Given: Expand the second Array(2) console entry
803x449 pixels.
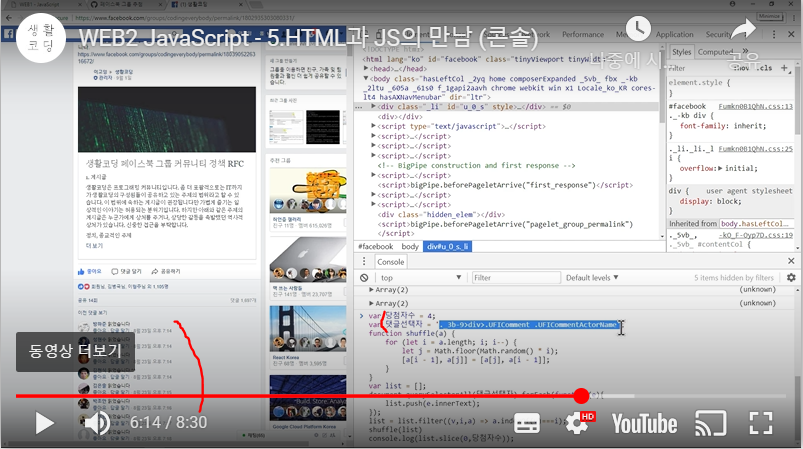Looking at the screenshot, I should 371,304.
